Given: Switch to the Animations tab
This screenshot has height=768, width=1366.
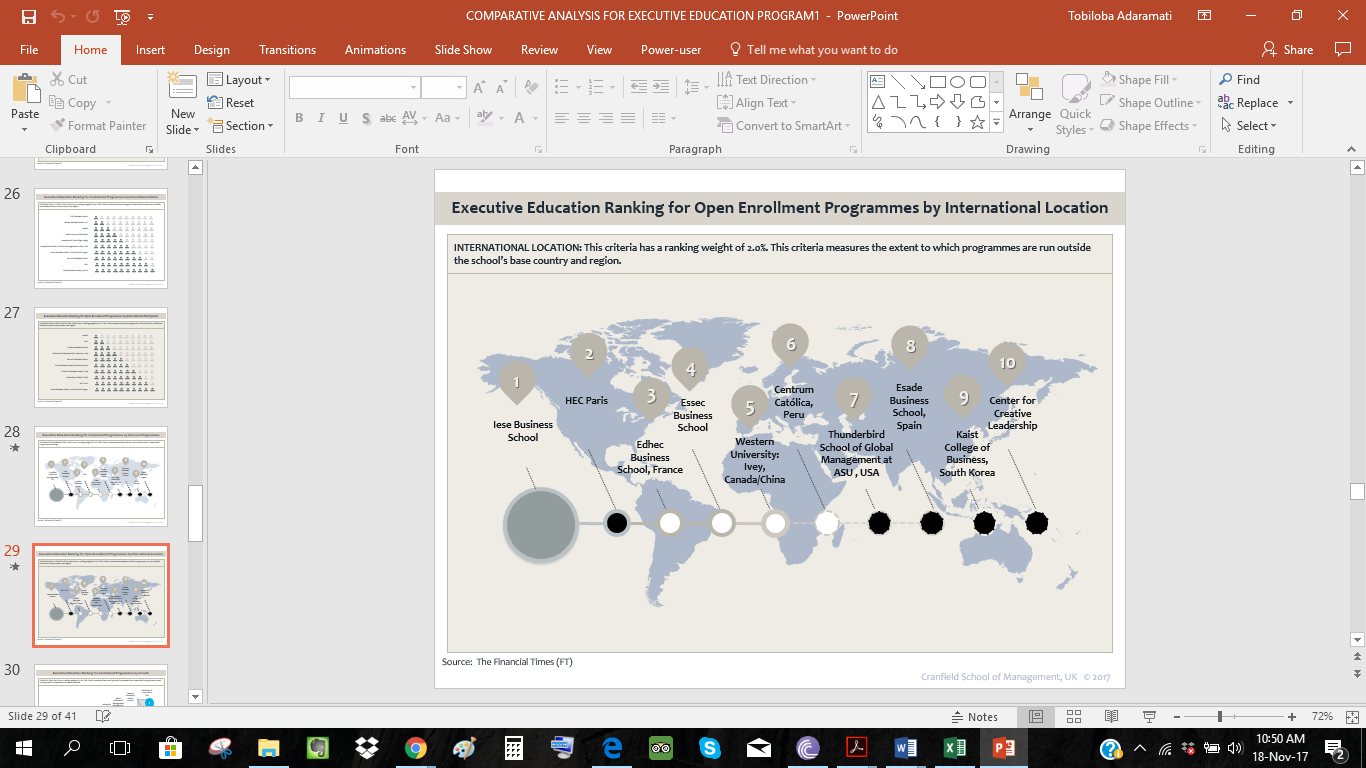Looking at the screenshot, I should (x=376, y=50).
